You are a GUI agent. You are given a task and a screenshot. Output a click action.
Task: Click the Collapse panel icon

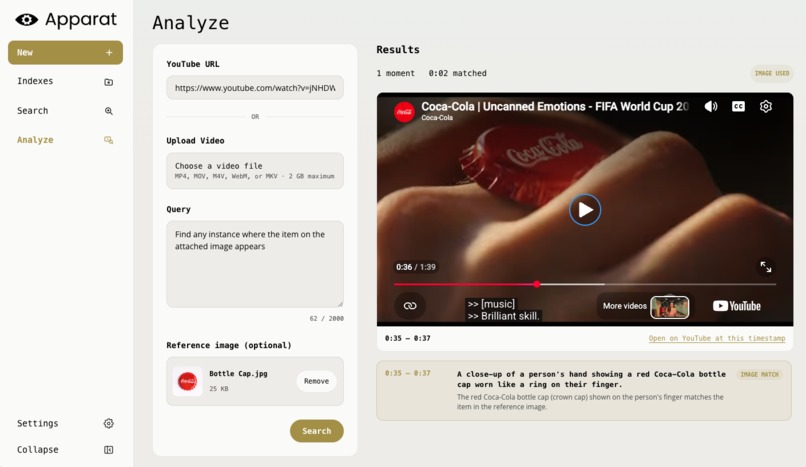(x=108, y=450)
